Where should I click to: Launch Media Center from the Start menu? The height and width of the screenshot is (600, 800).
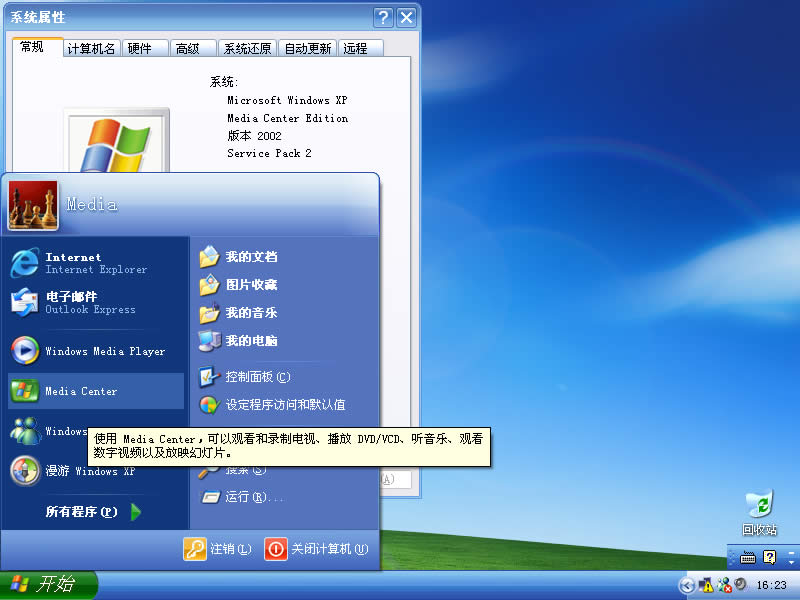96,391
